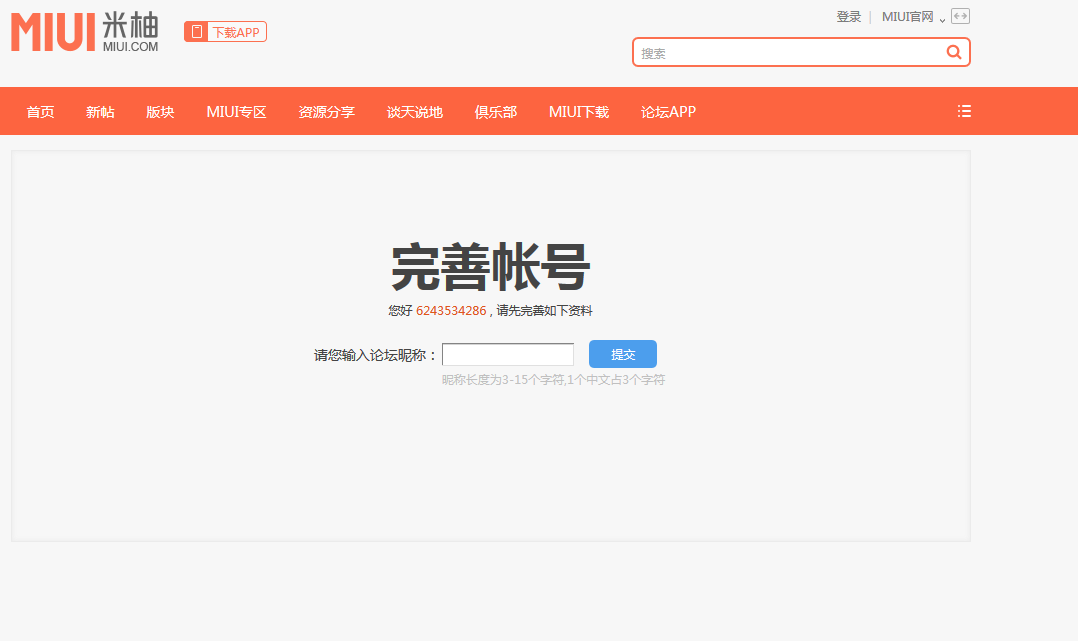This screenshot has width=1078, height=641.
Task: Click the search magnifier icon
Action: coord(954,53)
